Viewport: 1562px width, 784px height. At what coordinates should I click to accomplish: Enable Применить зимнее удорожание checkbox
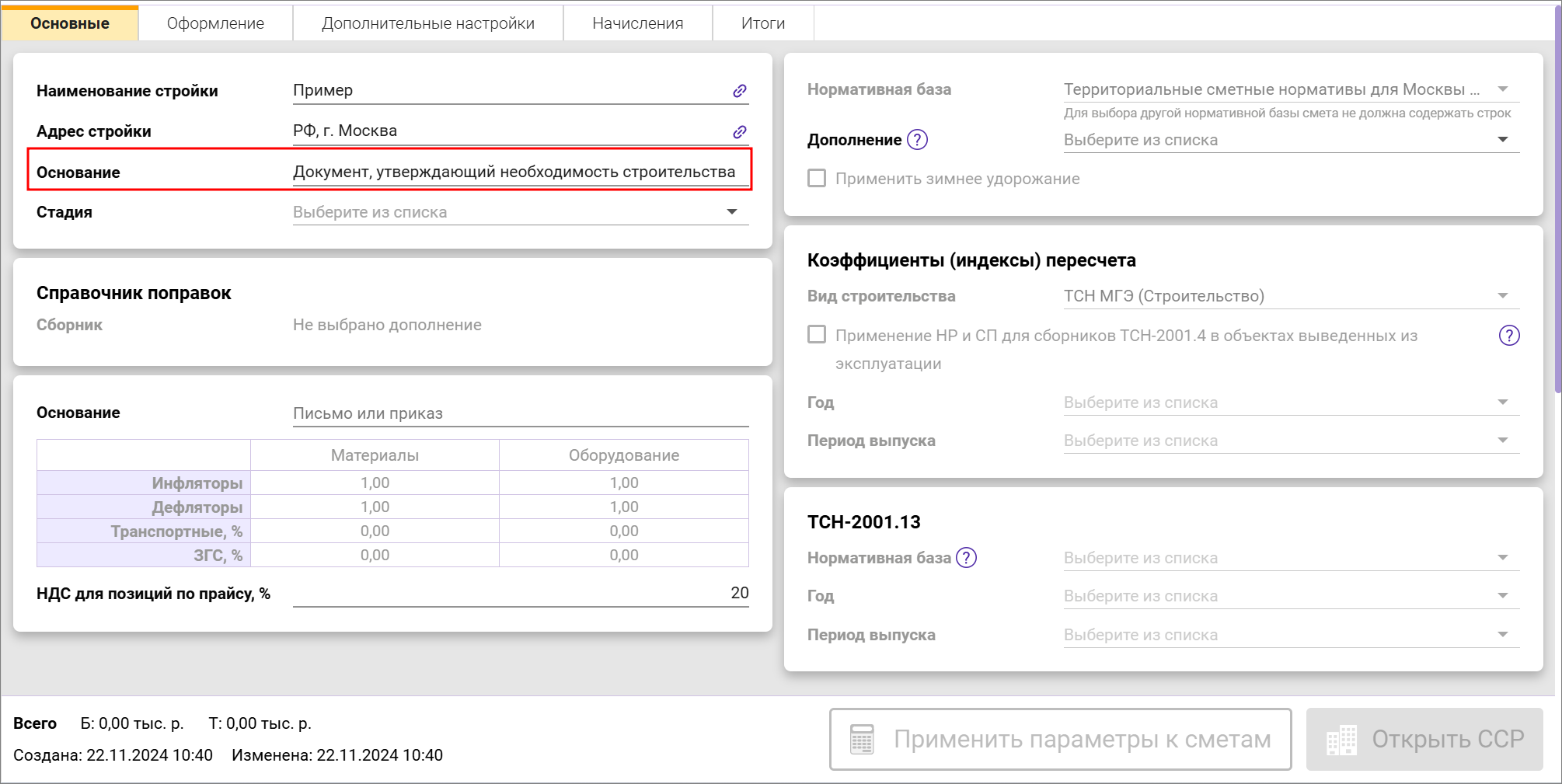click(x=817, y=179)
